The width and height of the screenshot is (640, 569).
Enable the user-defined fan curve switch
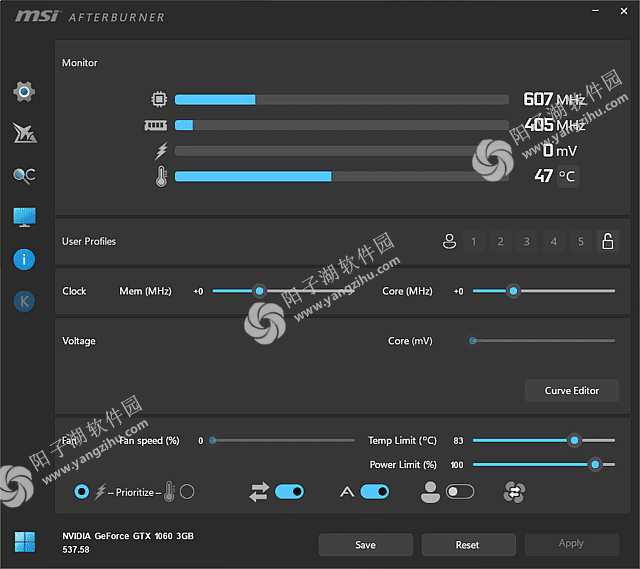460,492
